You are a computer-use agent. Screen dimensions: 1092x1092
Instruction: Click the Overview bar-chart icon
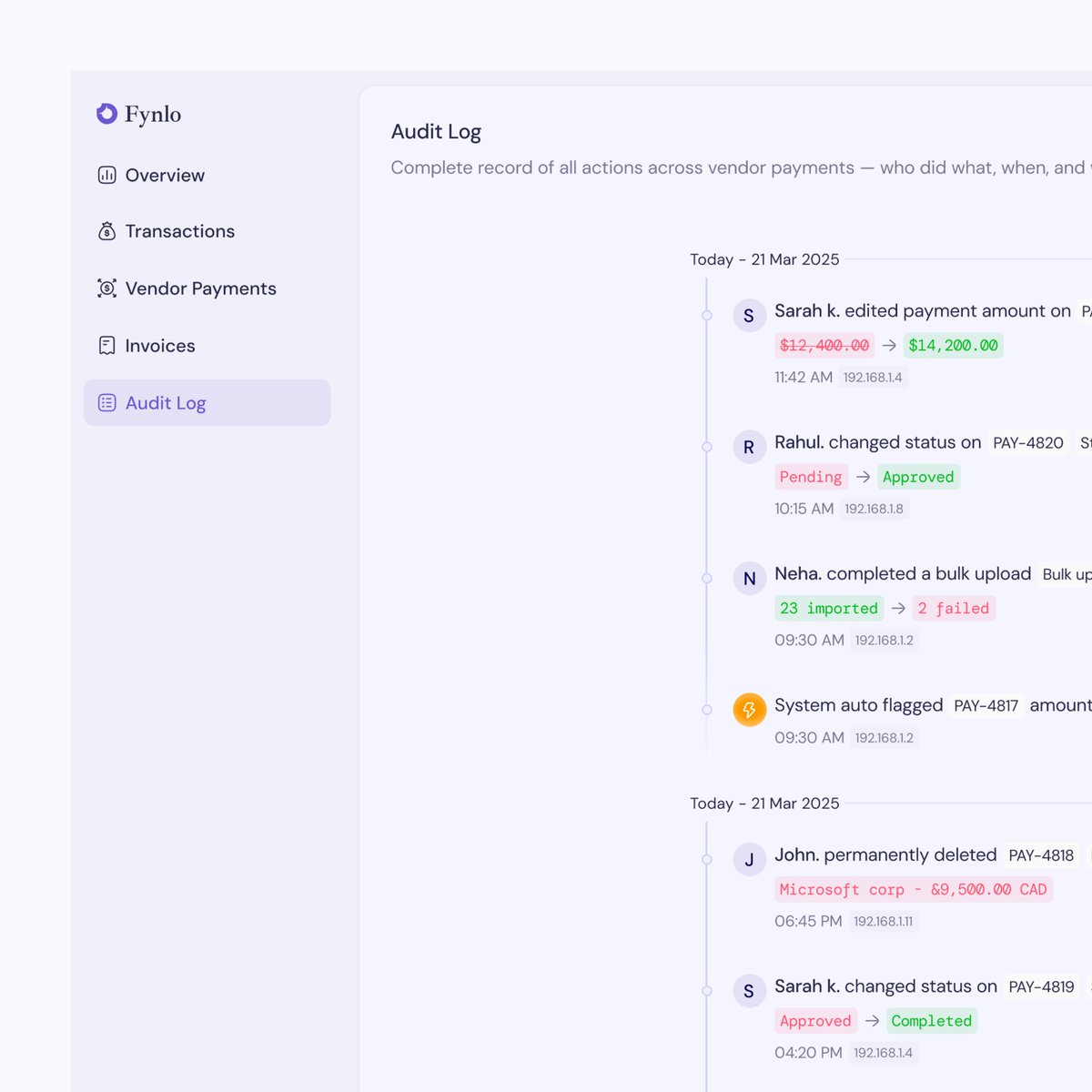click(106, 175)
